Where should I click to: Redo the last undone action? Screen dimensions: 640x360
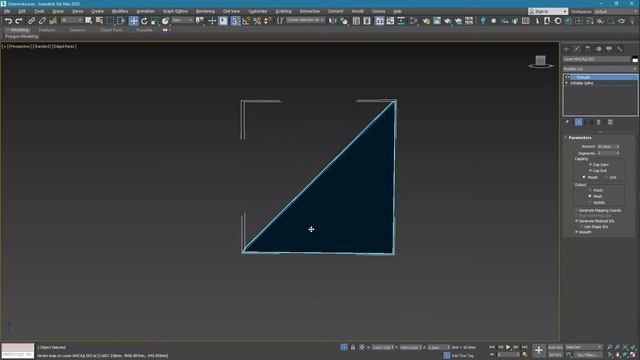[19, 21]
